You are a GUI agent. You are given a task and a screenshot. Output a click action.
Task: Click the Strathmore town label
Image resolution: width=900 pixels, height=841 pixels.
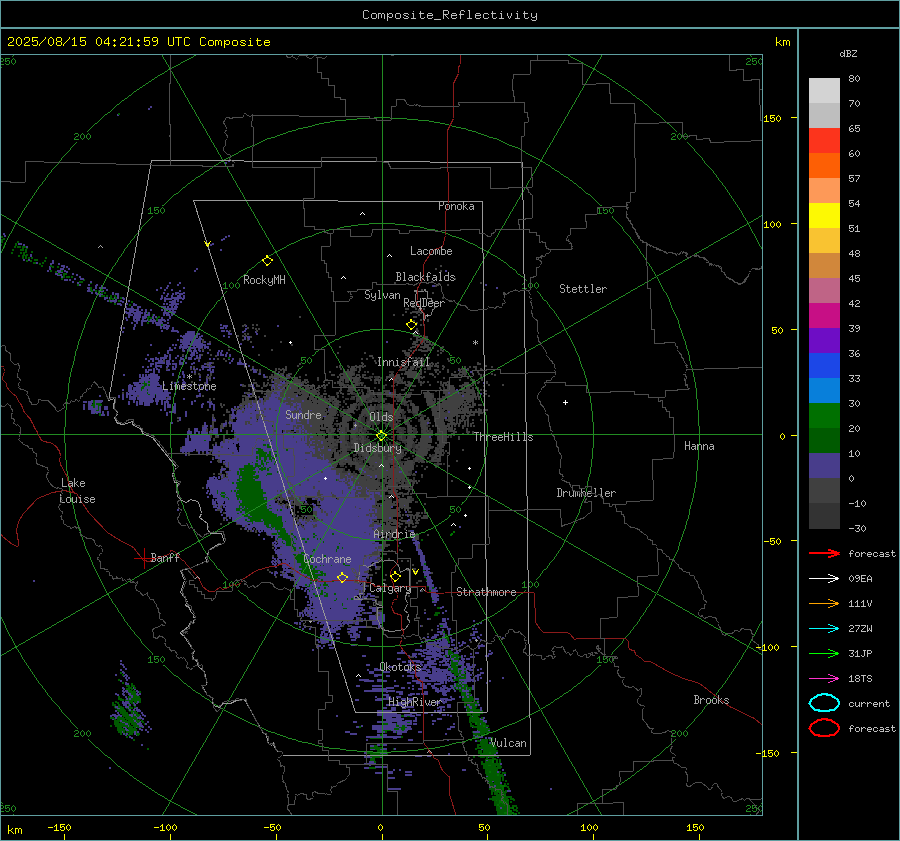pos(486,592)
